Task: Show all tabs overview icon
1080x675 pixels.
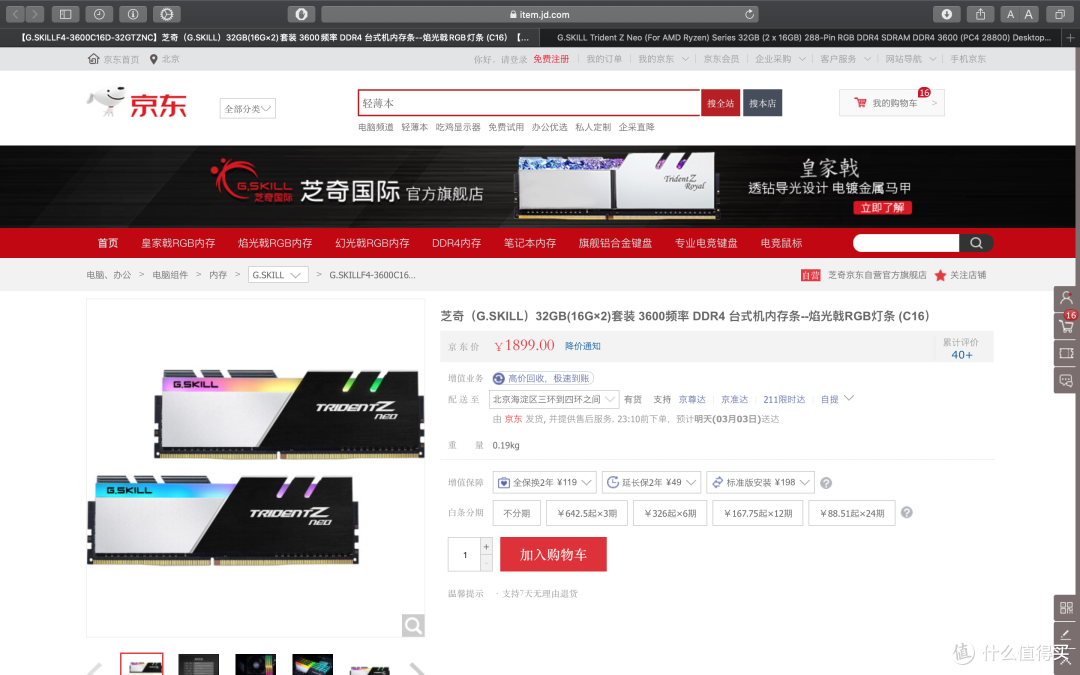Action: 1060,14
